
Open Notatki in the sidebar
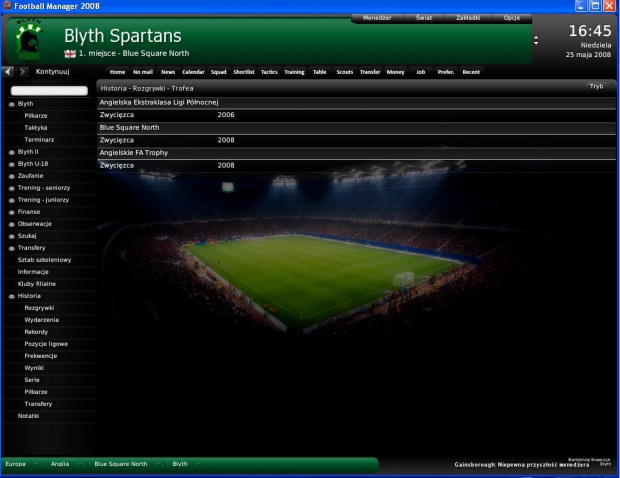click(28, 416)
